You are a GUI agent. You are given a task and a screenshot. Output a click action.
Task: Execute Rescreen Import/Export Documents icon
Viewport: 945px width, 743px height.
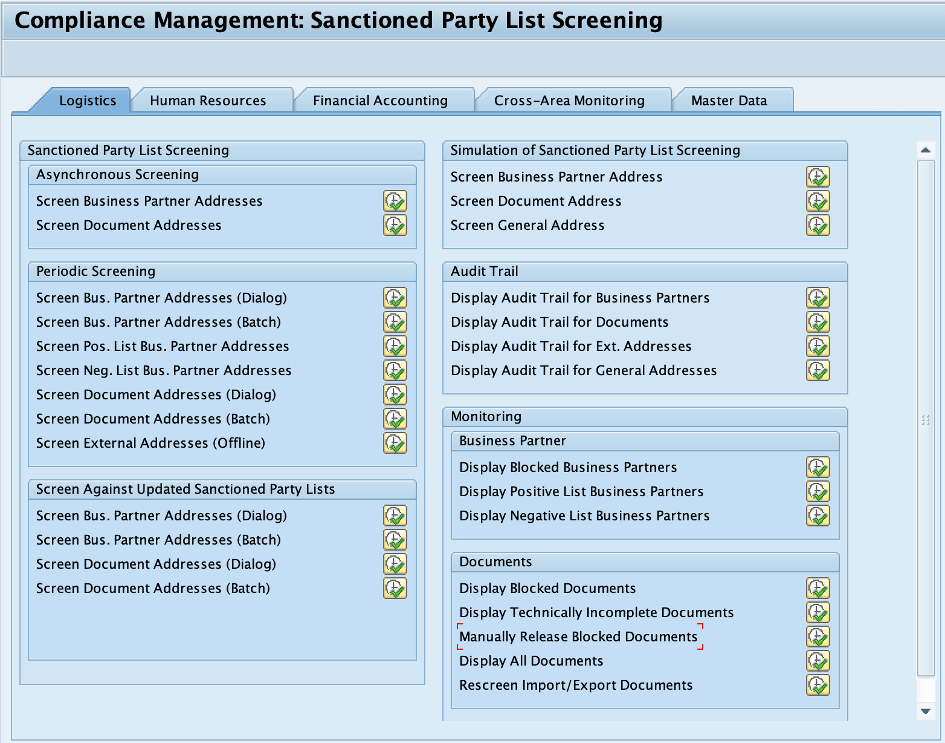point(818,685)
